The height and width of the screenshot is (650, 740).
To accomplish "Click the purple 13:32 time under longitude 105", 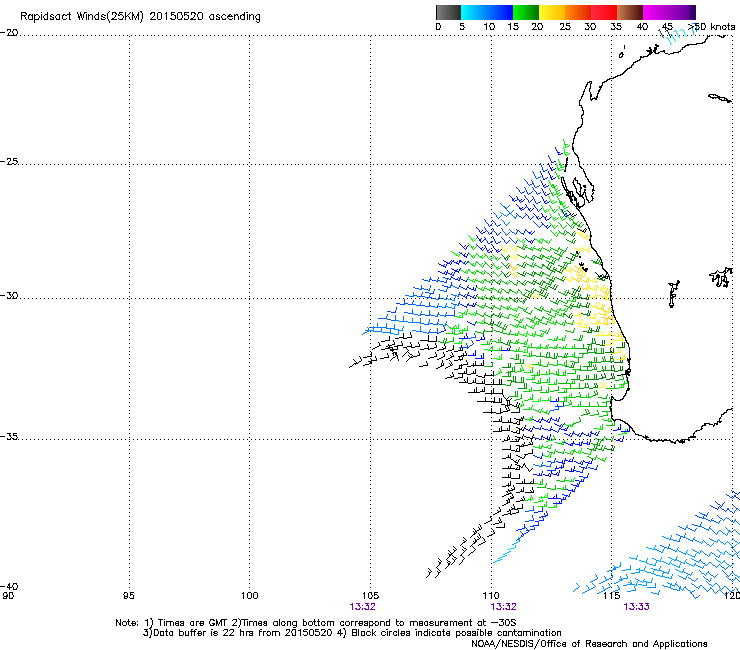I will tap(362, 607).
